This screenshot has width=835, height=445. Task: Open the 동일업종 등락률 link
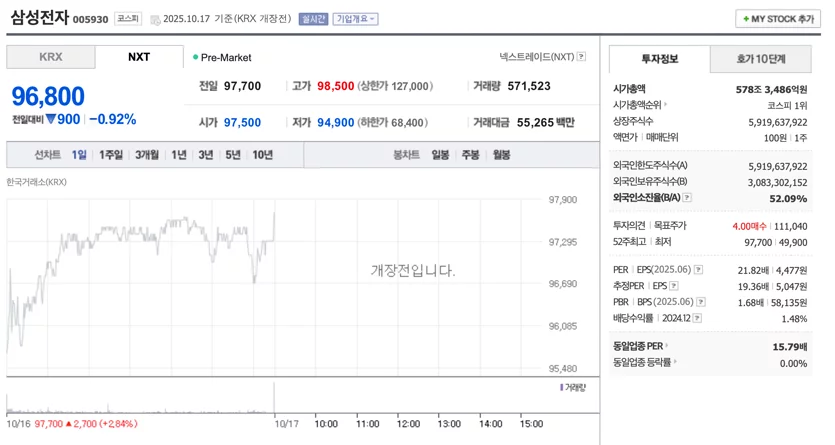[644, 362]
